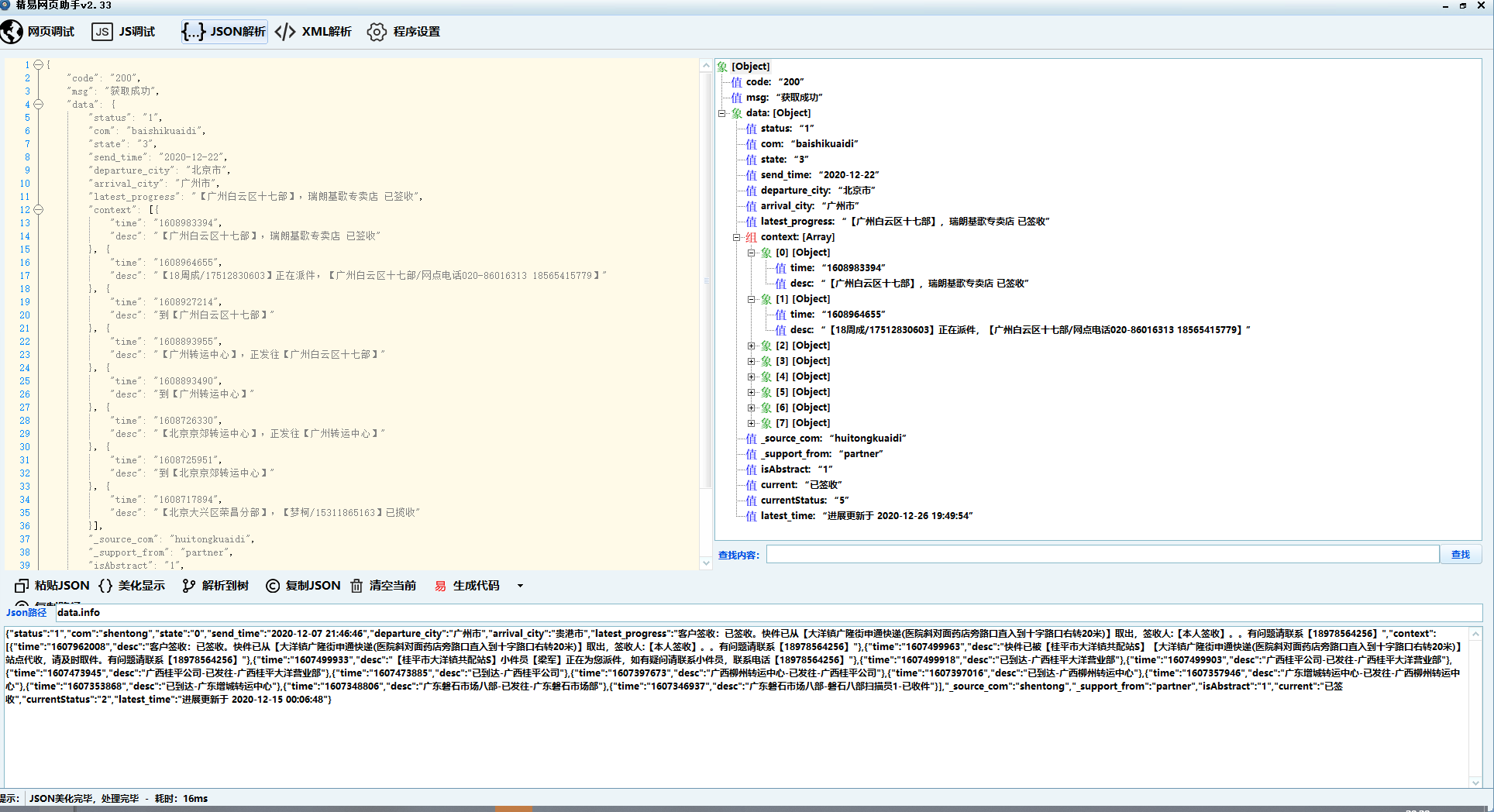Screen dimensions: 1494x812
Task: Open the JS调试 tool icon
Action: 102,32
